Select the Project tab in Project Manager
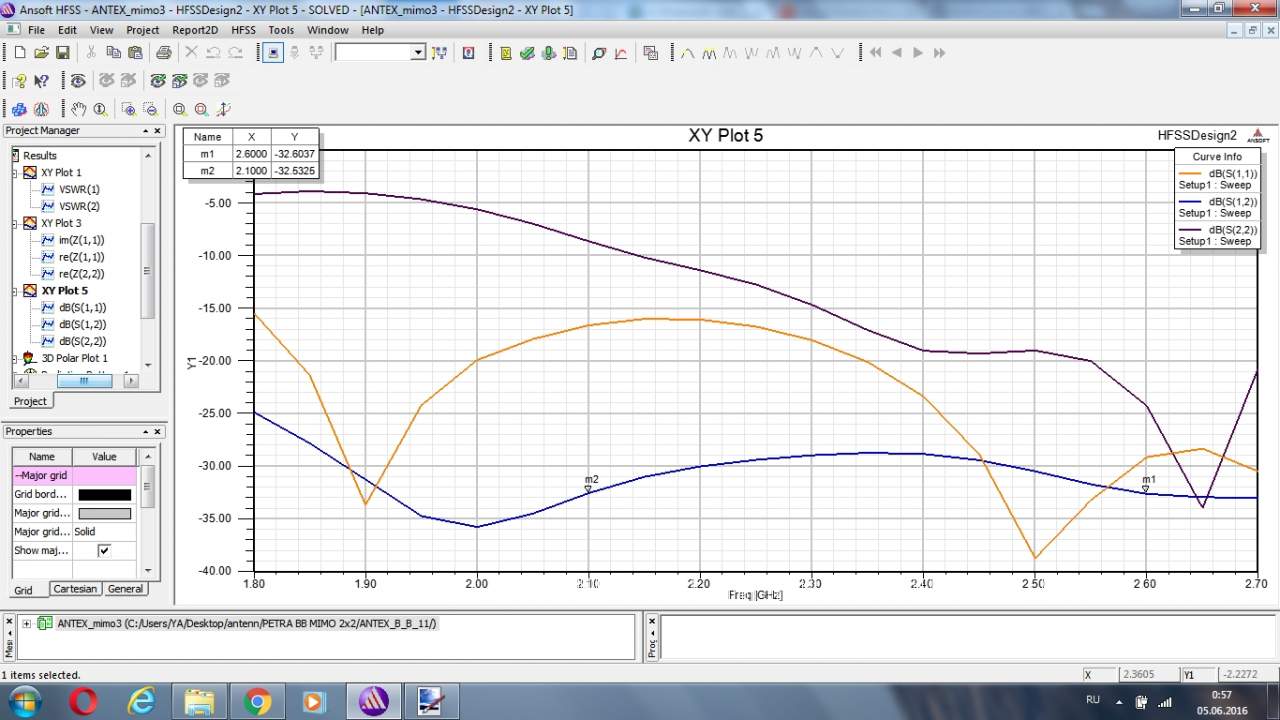1280x720 pixels. [30, 401]
